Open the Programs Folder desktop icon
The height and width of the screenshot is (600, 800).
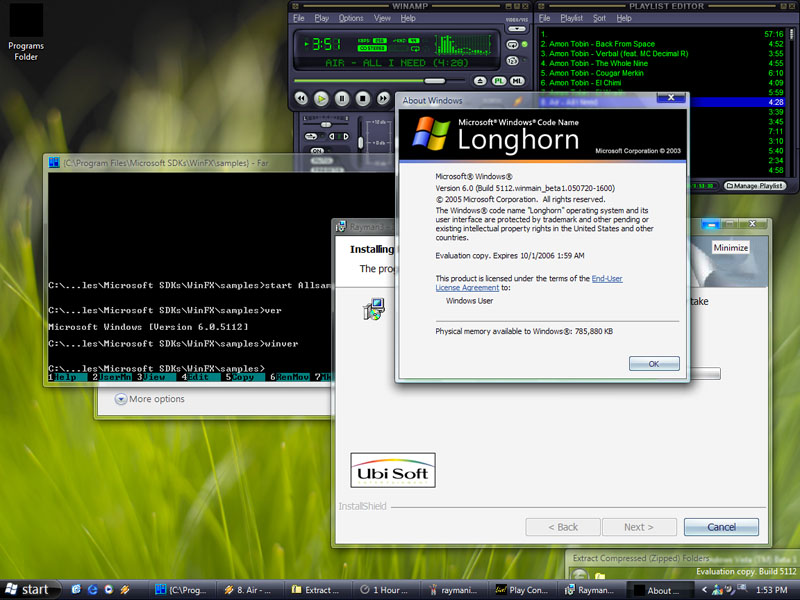(26, 34)
